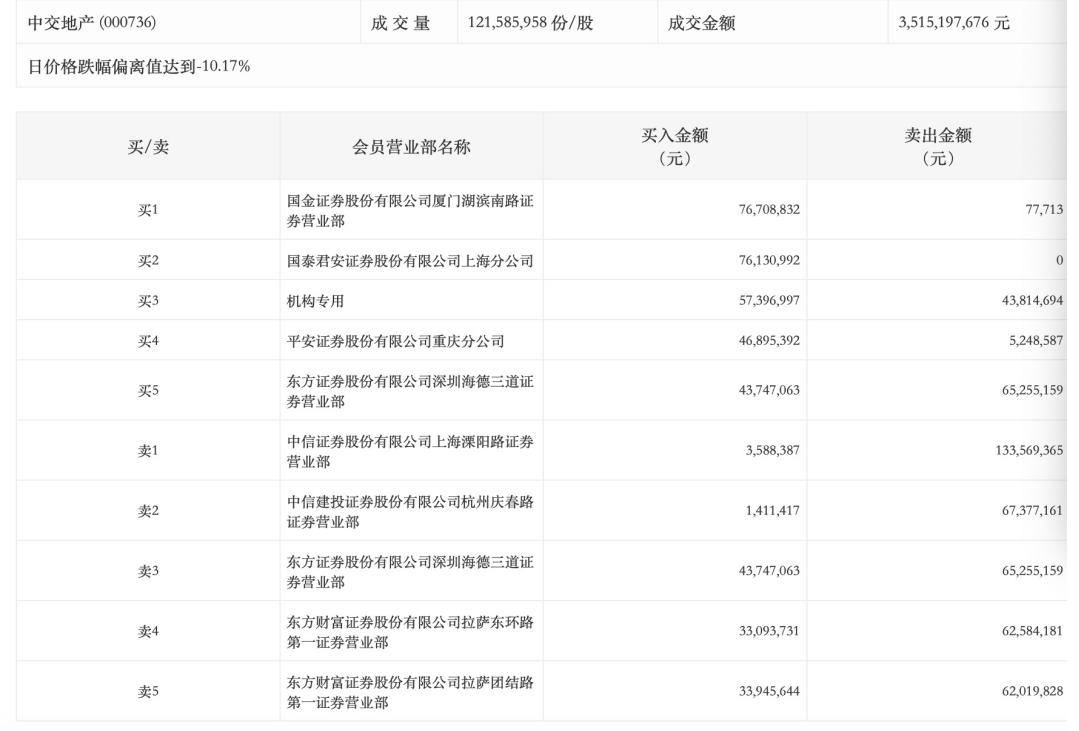Click the 日价格跌幅偏离值达到-10.17% notice text
The height and width of the screenshot is (731, 1079).
pos(138,67)
